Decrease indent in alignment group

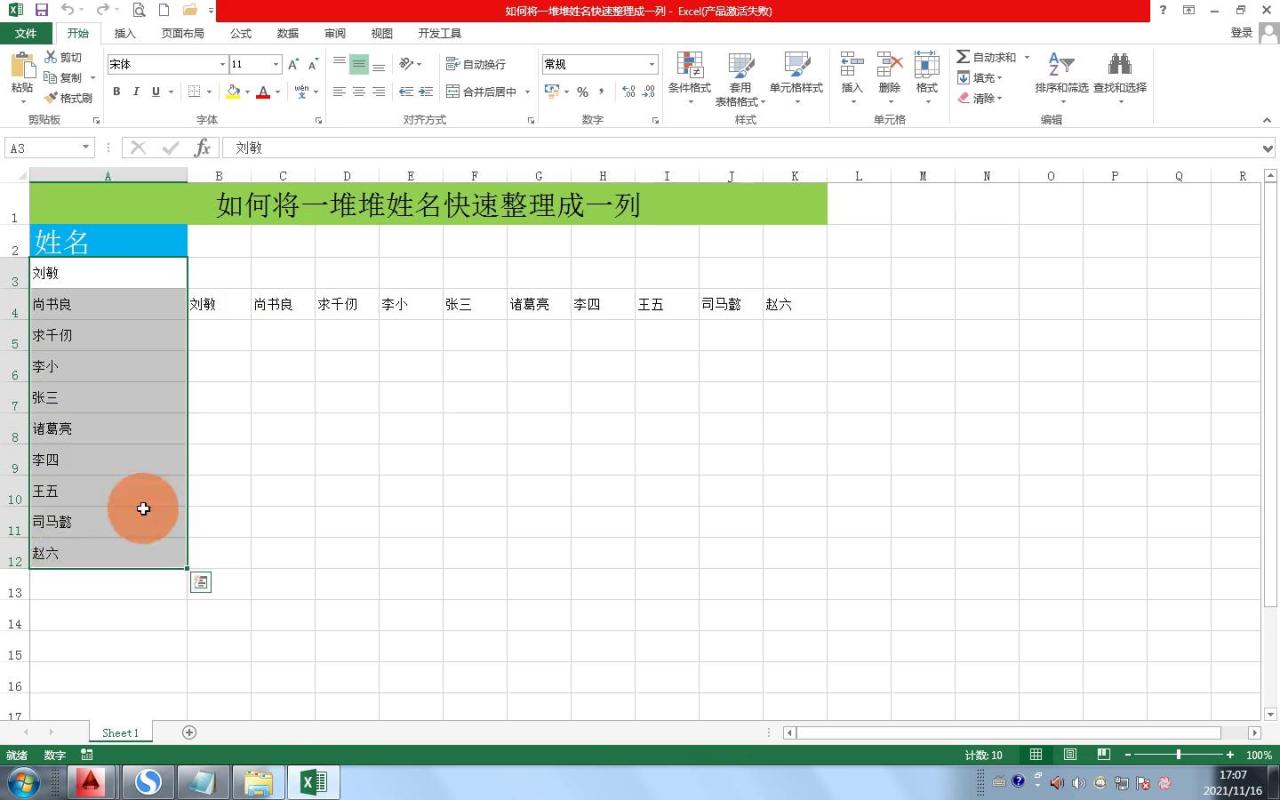(406, 92)
